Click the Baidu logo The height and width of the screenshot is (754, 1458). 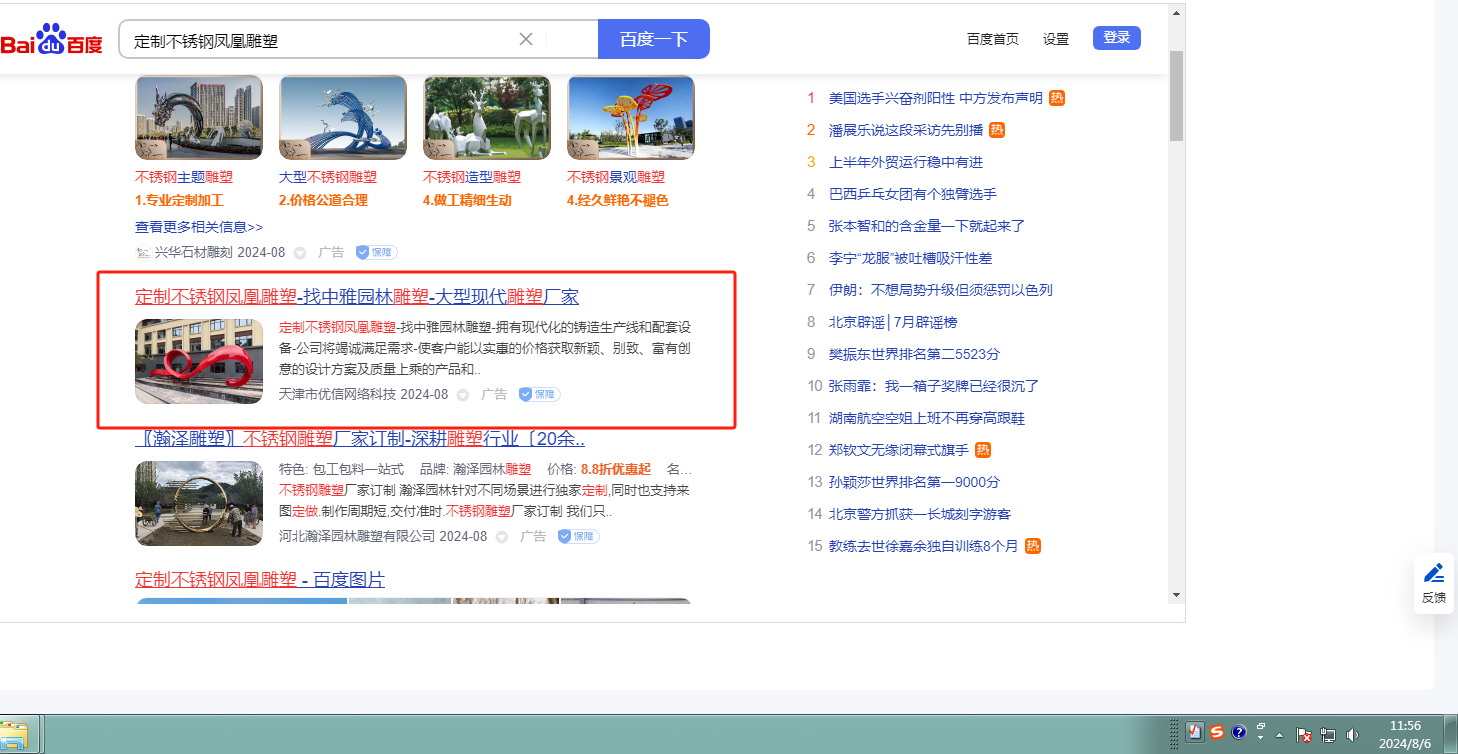(52, 41)
